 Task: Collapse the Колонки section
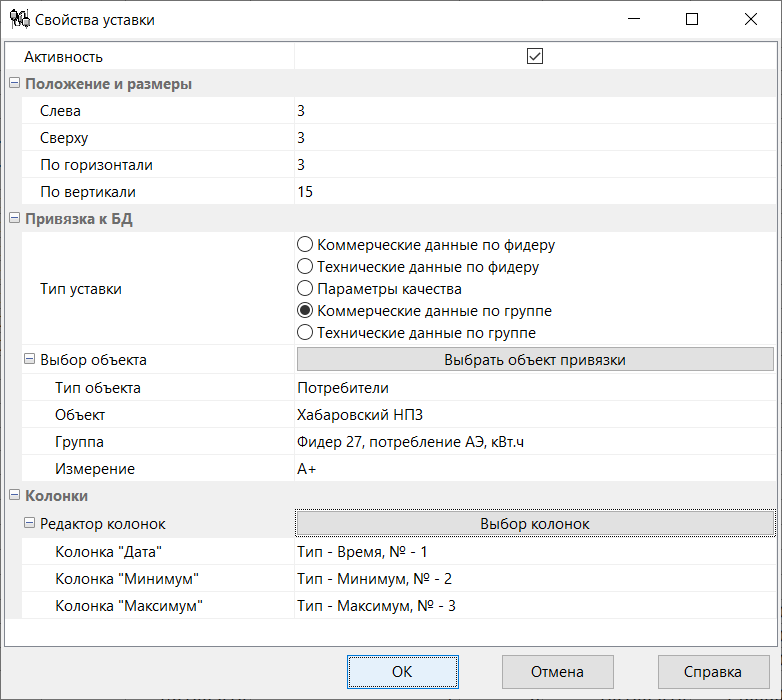click(14, 496)
